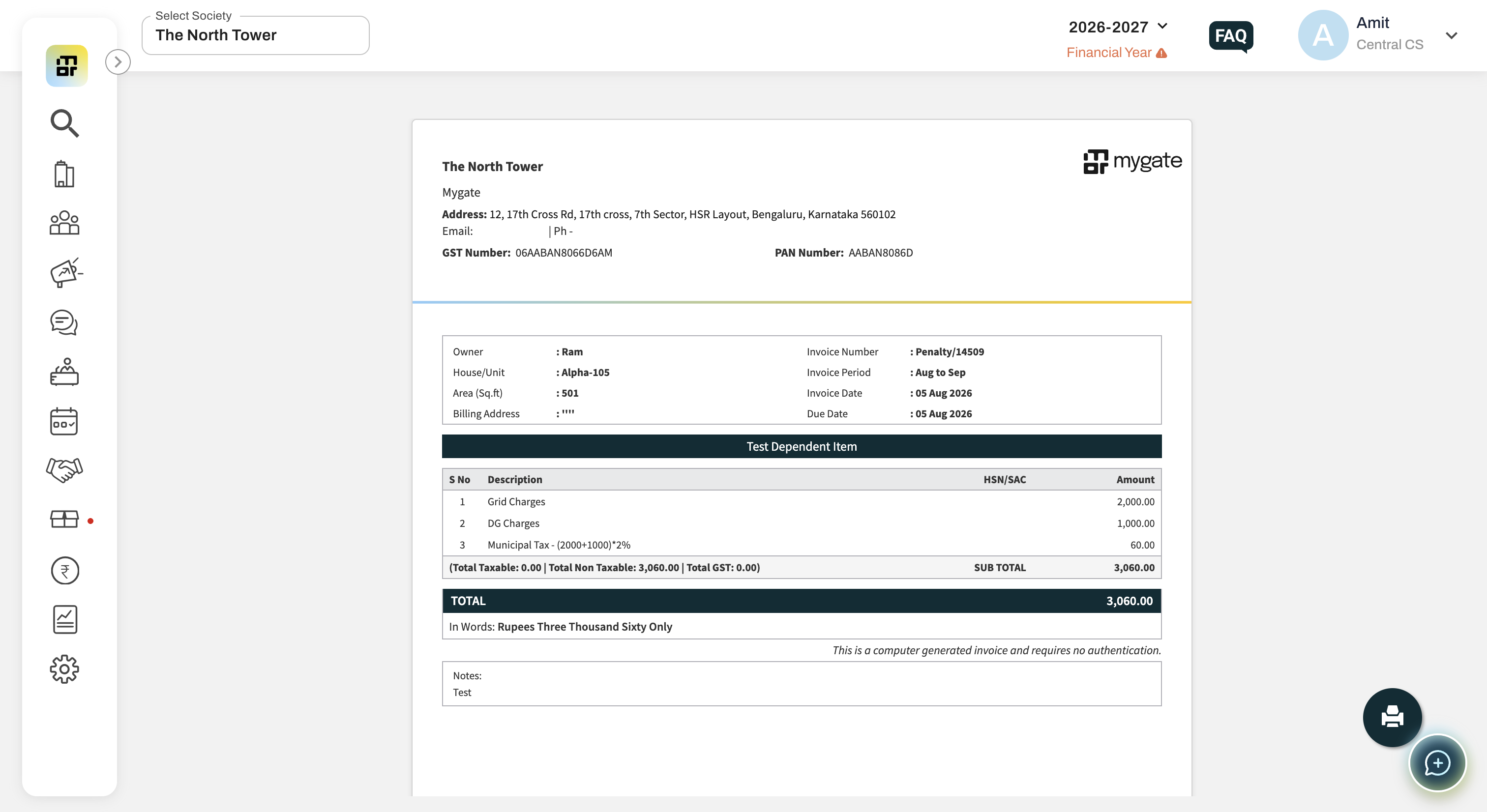Open the search magnifier icon in sidebar
This screenshot has height=812, width=1487.
(64, 123)
